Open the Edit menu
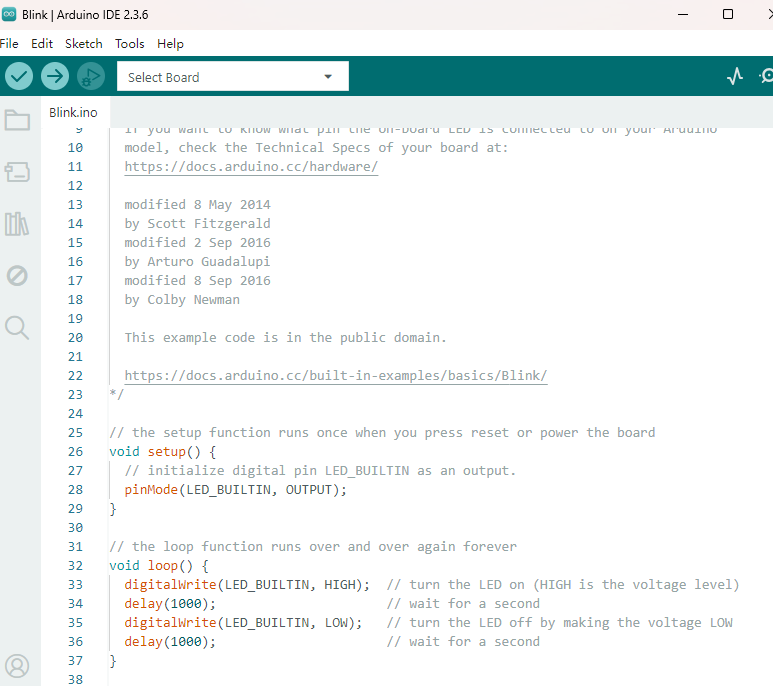The image size is (773, 686). (42, 44)
